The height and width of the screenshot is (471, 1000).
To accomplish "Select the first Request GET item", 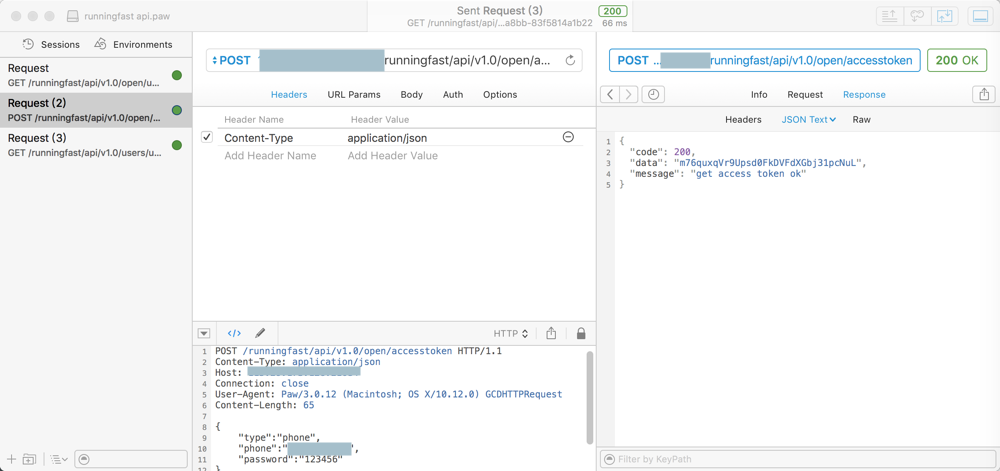I will click(x=96, y=75).
